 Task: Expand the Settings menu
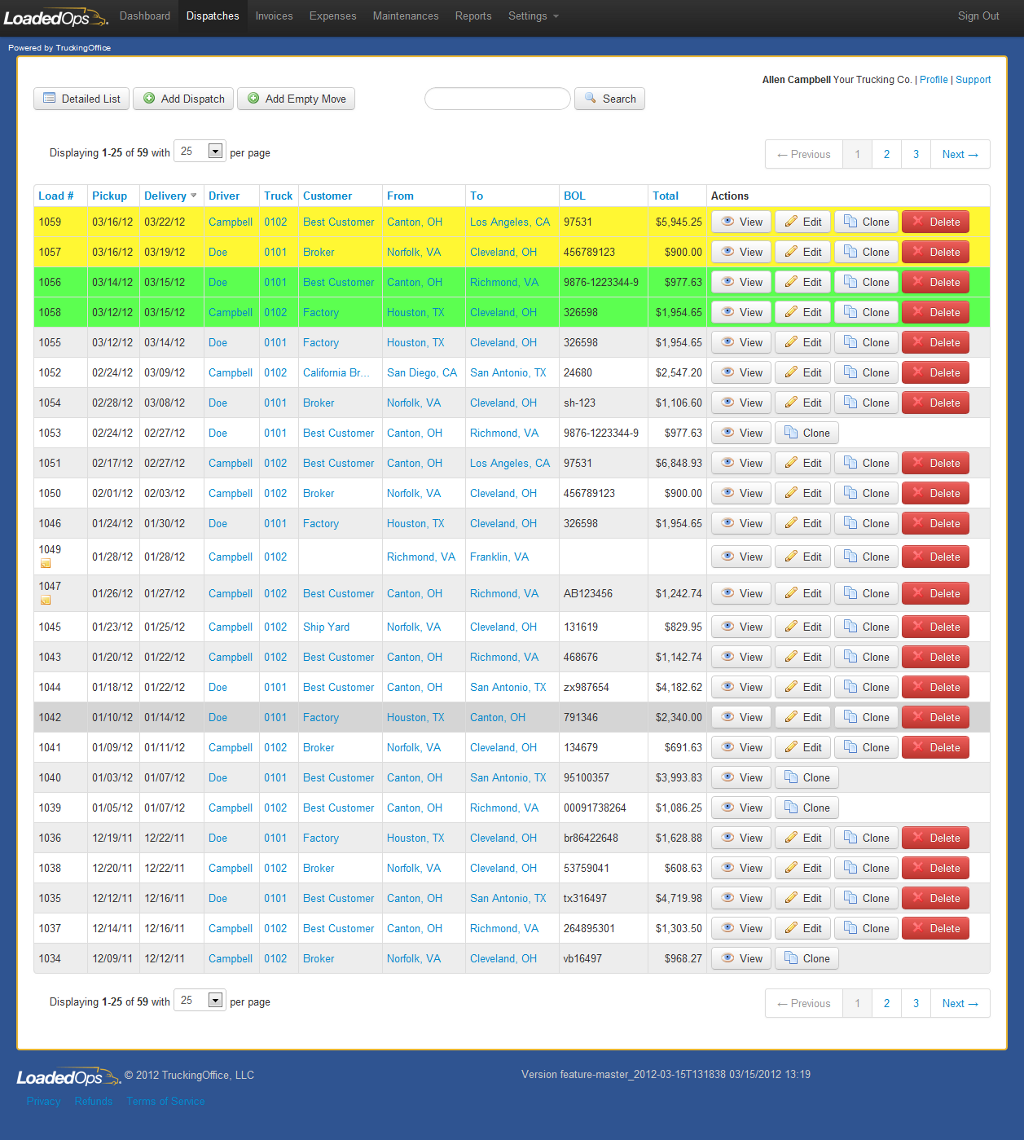[x=533, y=16]
